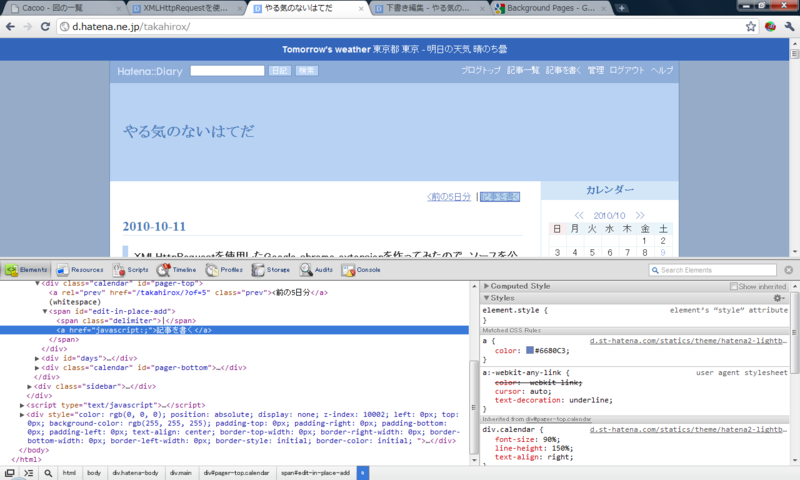Switch to the 下書き編集 tab
Viewport: 800px width, 480px height.
click(429, 8)
